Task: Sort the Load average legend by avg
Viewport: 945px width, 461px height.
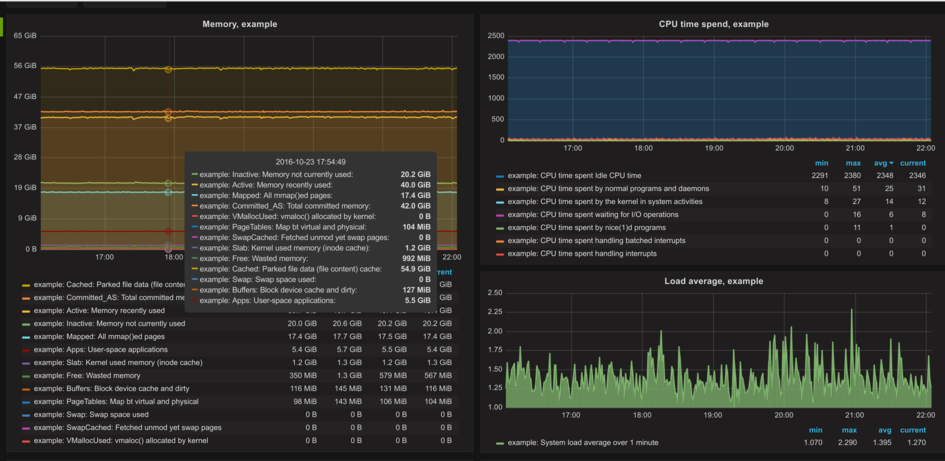Action: click(x=886, y=430)
